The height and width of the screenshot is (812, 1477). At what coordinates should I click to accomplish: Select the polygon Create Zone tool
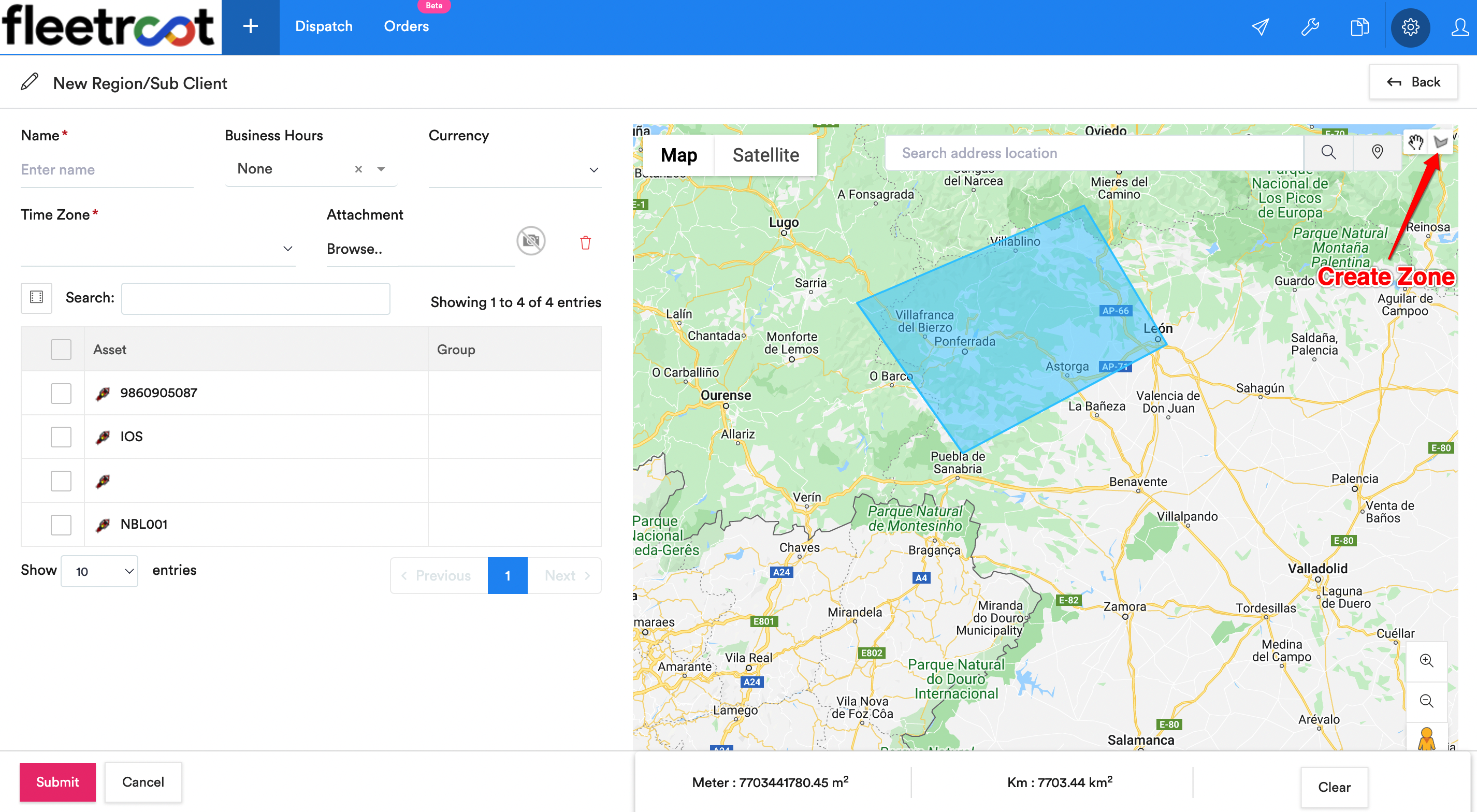[1440, 142]
